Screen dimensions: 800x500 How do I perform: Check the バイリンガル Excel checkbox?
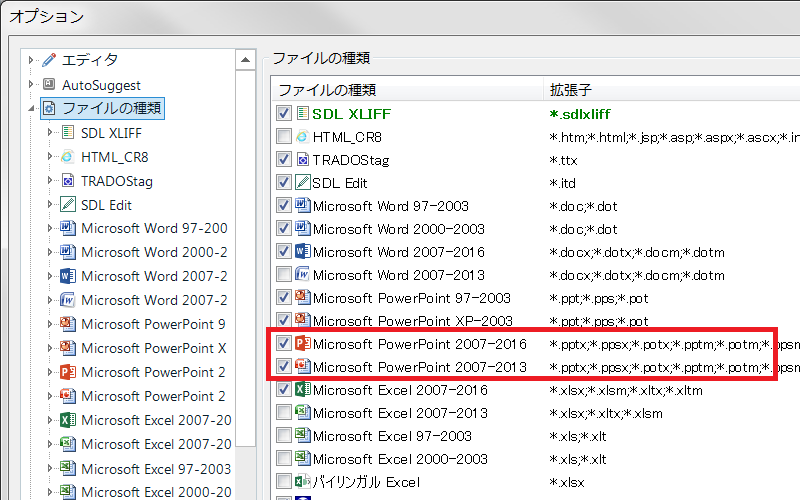[284, 481]
